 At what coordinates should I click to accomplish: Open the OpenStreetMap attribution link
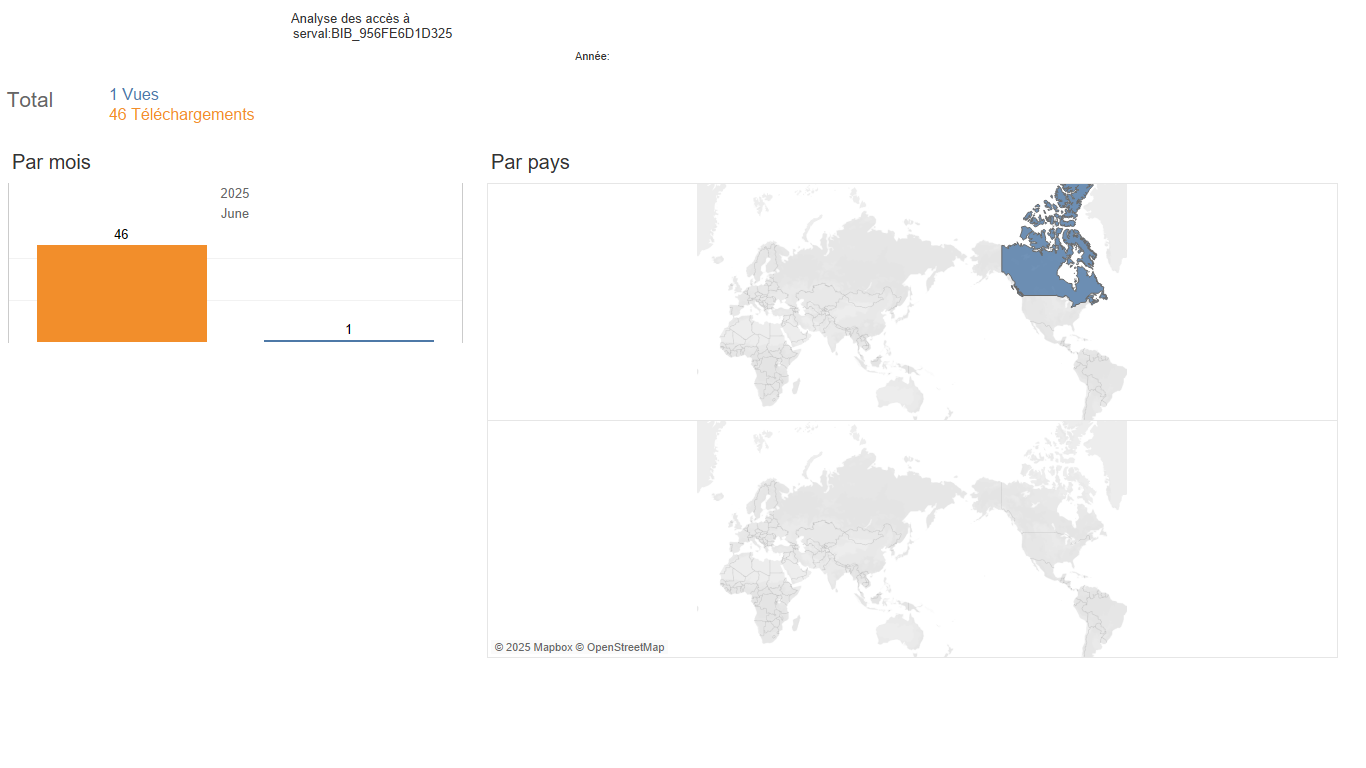click(x=620, y=648)
